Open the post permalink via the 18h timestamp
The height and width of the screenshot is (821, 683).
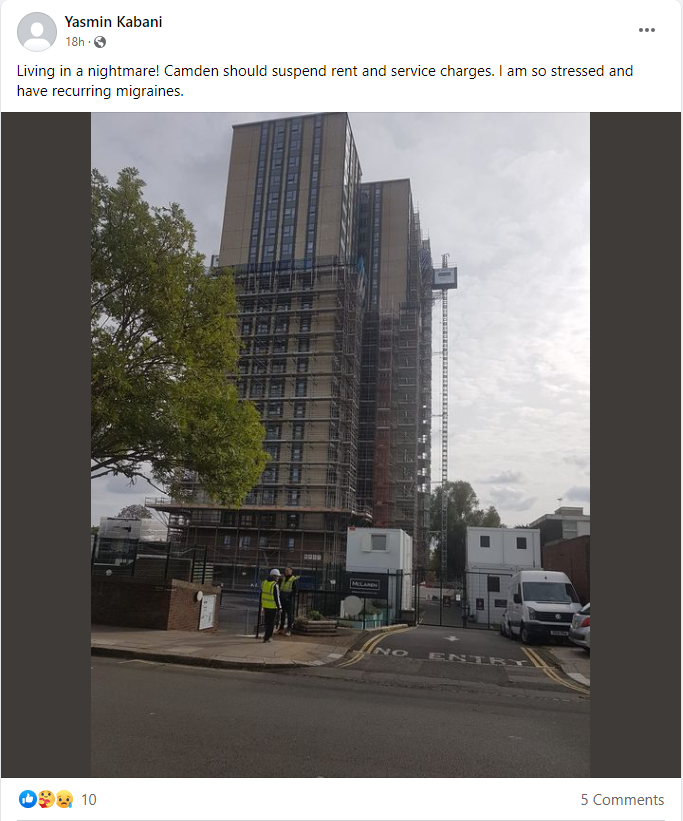[75, 42]
